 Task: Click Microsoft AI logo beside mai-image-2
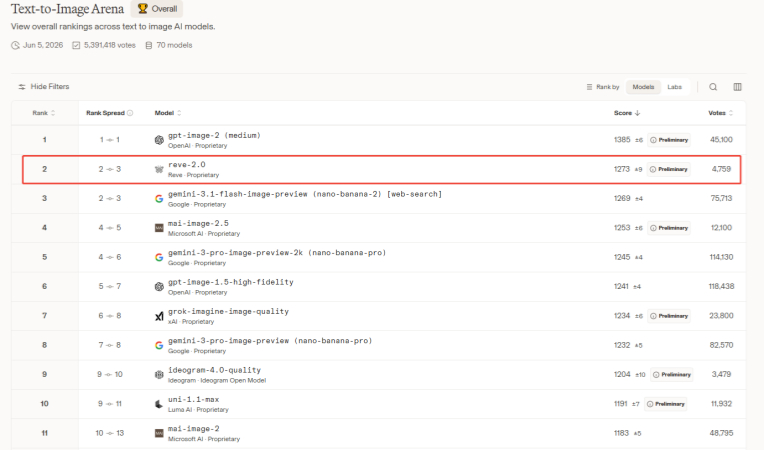click(x=159, y=433)
